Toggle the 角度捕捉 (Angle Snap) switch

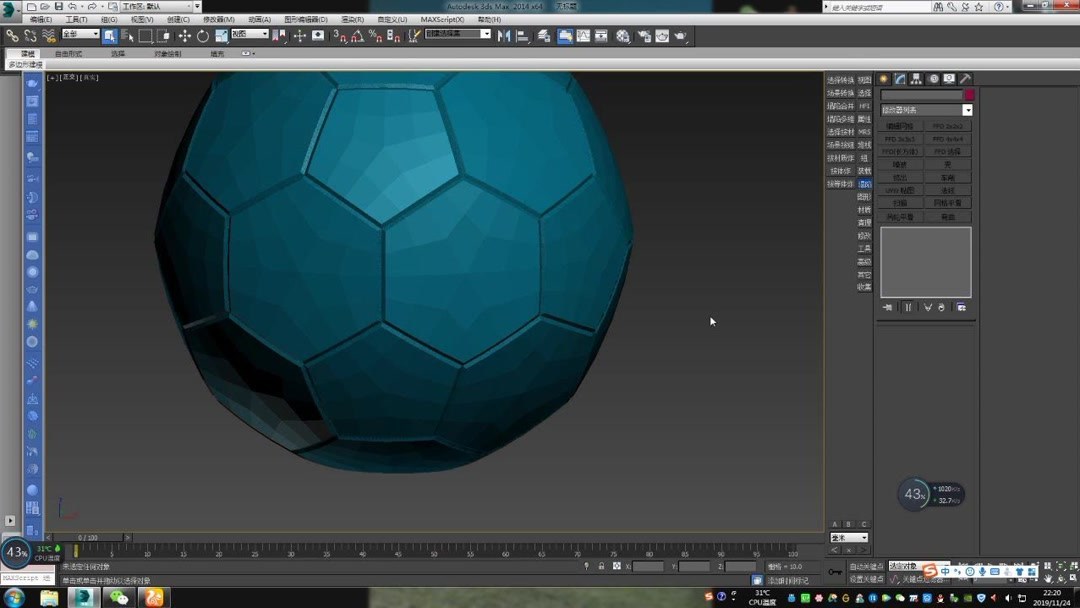(356, 36)
